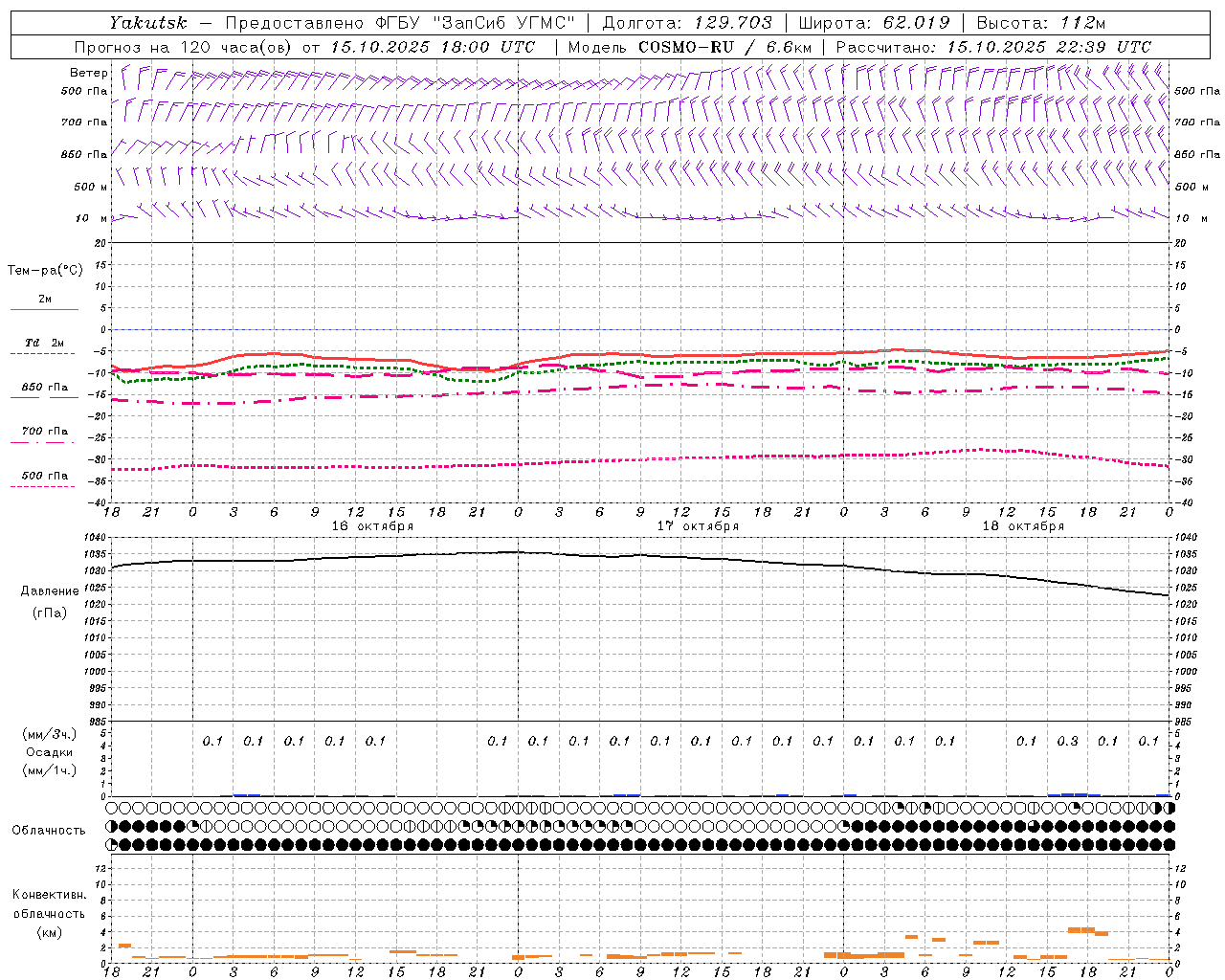
Task: Click the tallest orange convective cloud bar
Action: coord(1080,929)
